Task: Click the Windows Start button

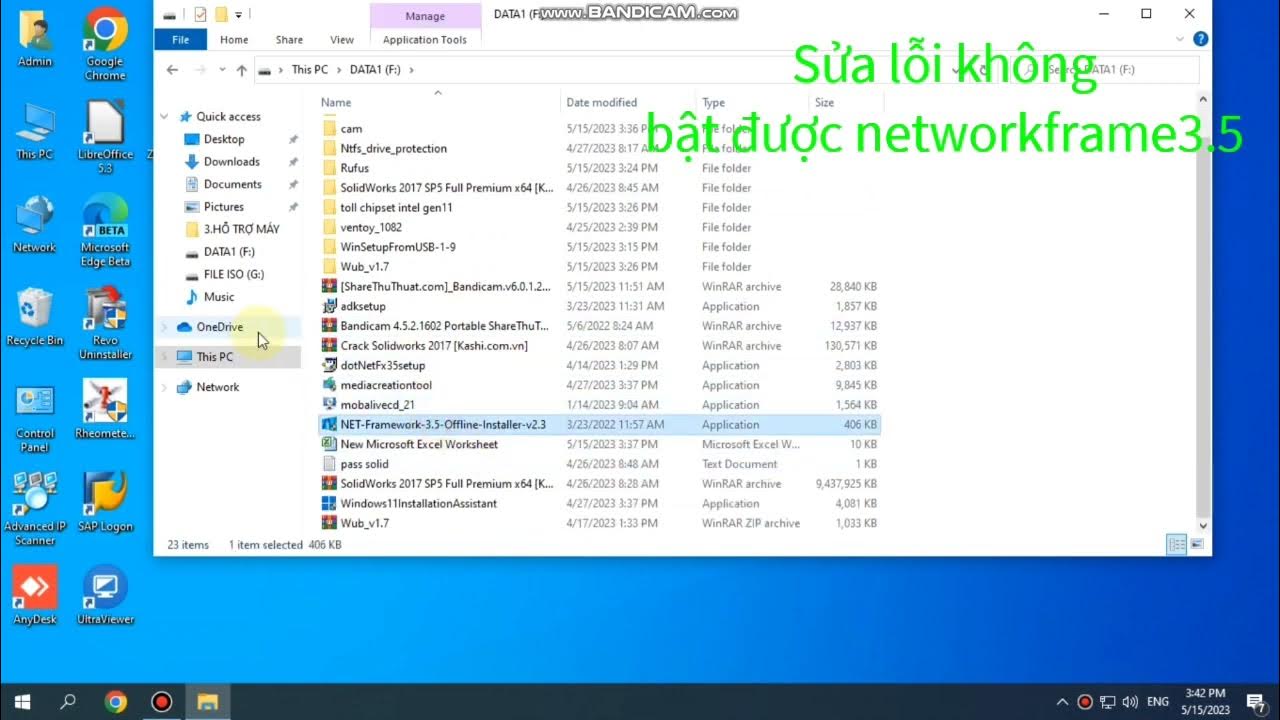Action: pos(21,701)
